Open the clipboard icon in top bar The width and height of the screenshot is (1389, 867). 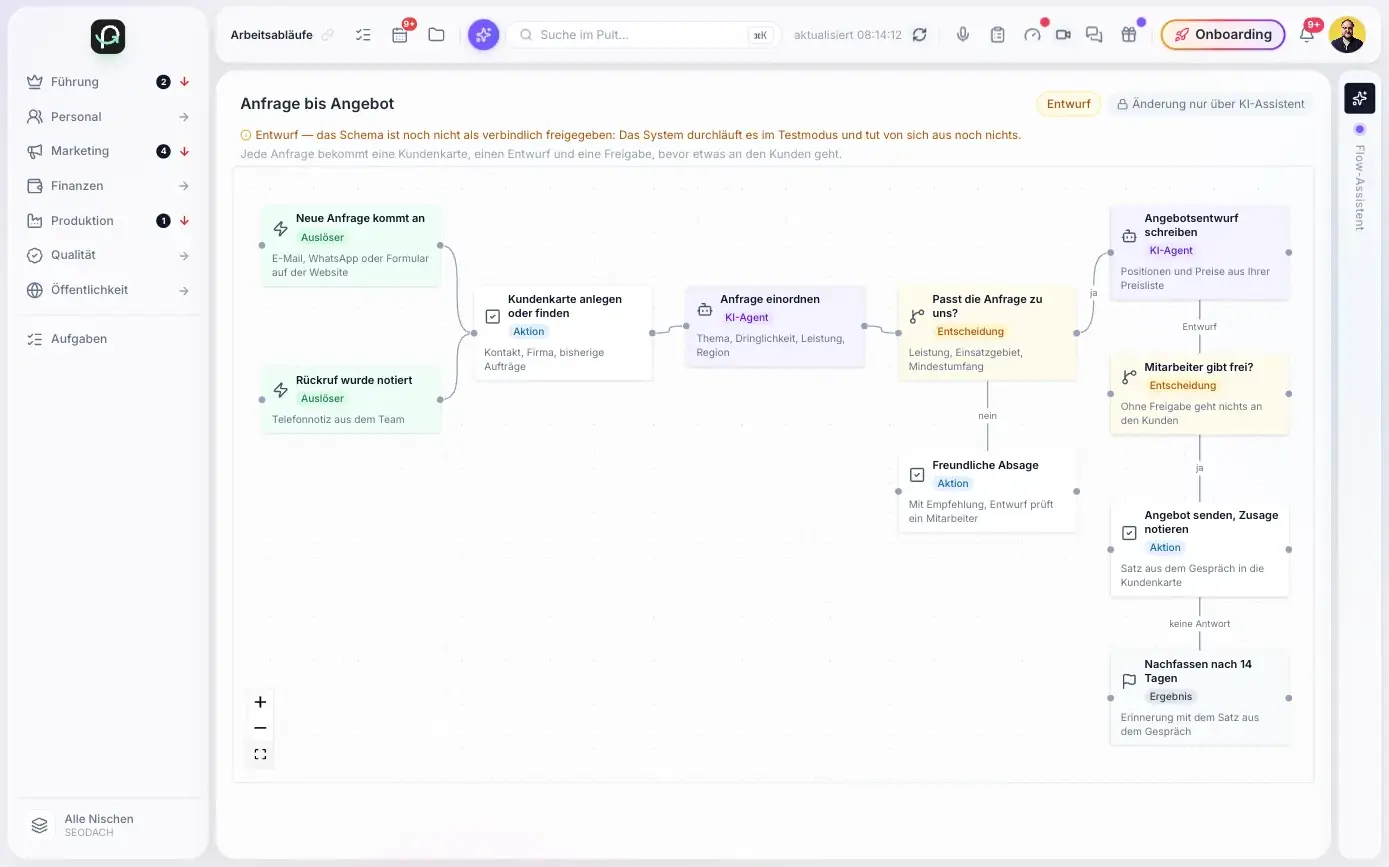[x=997, y=35]
